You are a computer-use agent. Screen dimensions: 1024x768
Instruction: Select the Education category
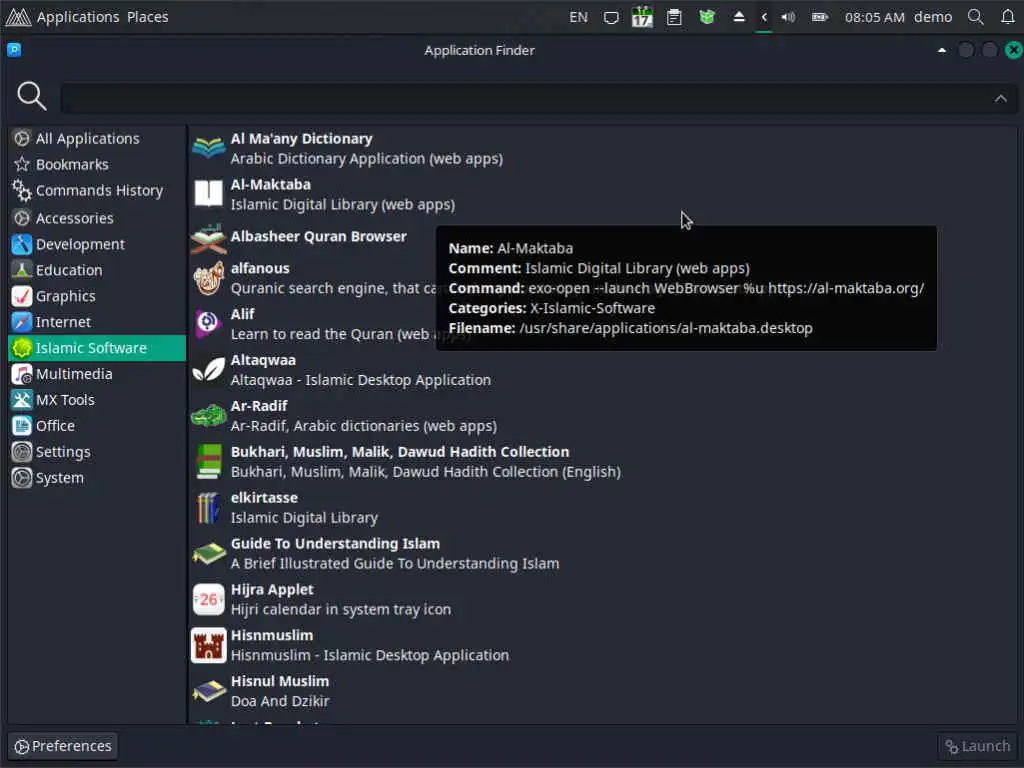pos(97,270)
